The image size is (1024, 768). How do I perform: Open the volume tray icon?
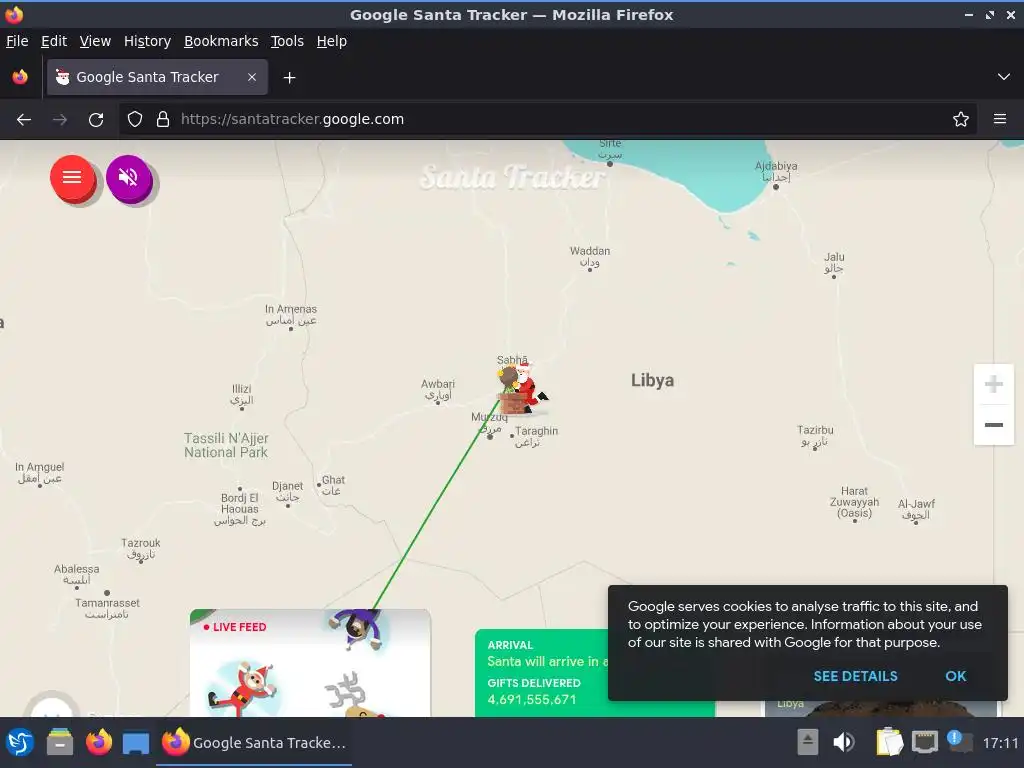[844, 743]
